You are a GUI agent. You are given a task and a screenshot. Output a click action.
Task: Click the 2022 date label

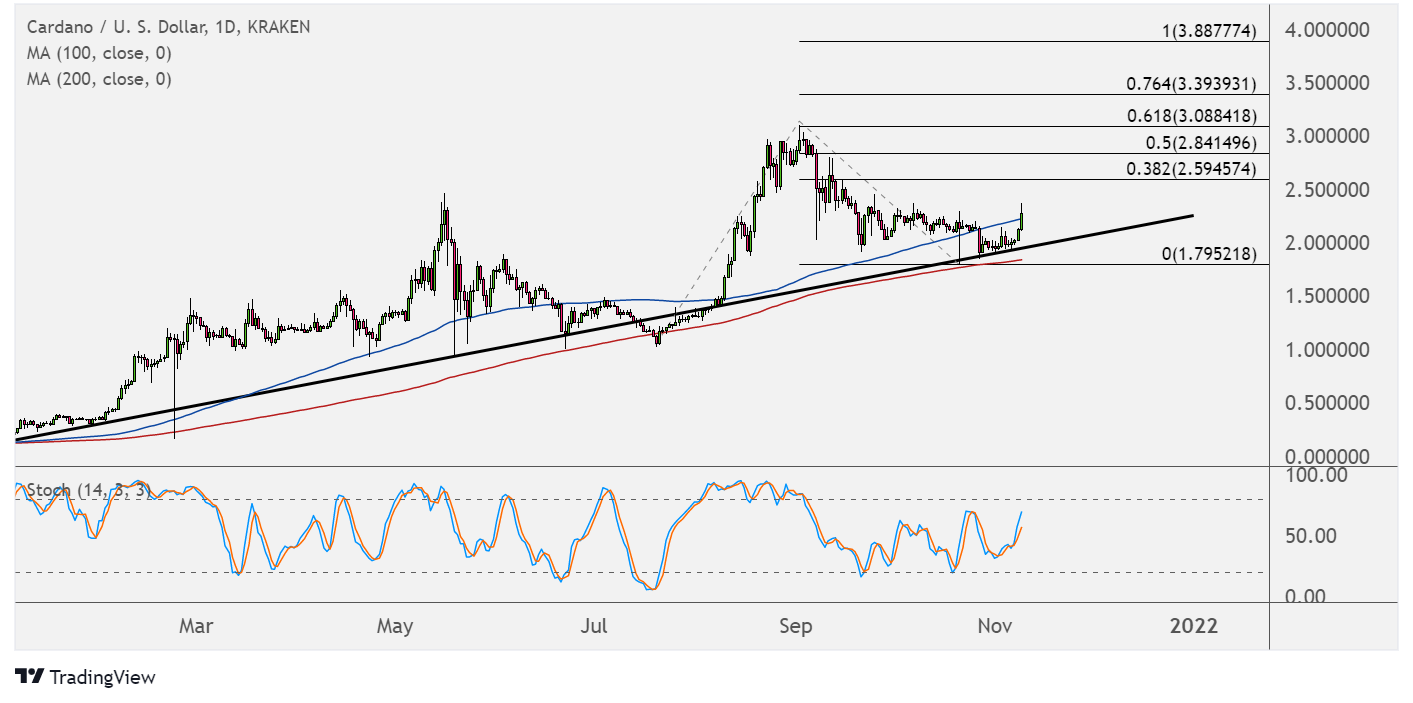(1194, 627)
